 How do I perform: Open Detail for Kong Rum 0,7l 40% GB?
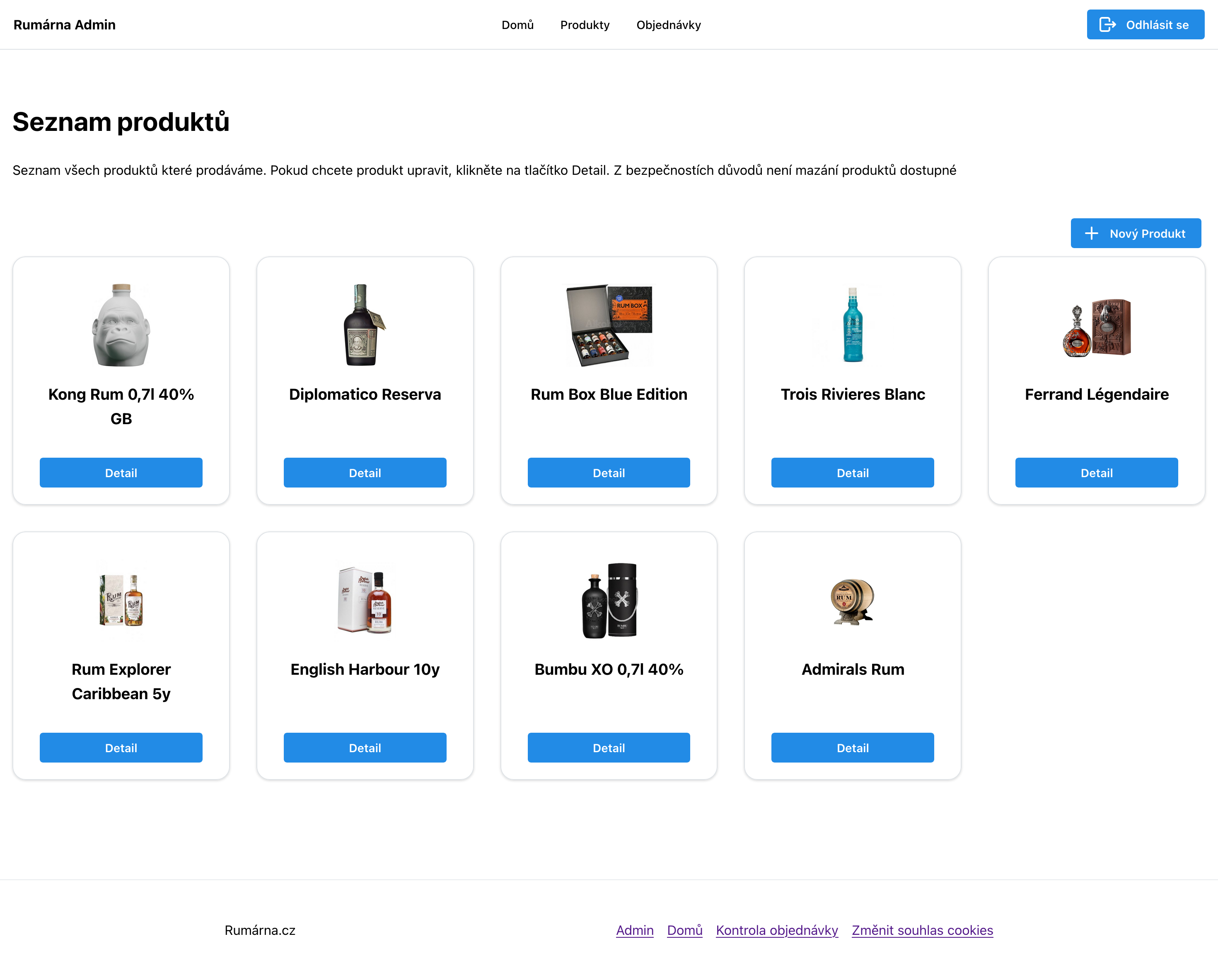[121, 473]
